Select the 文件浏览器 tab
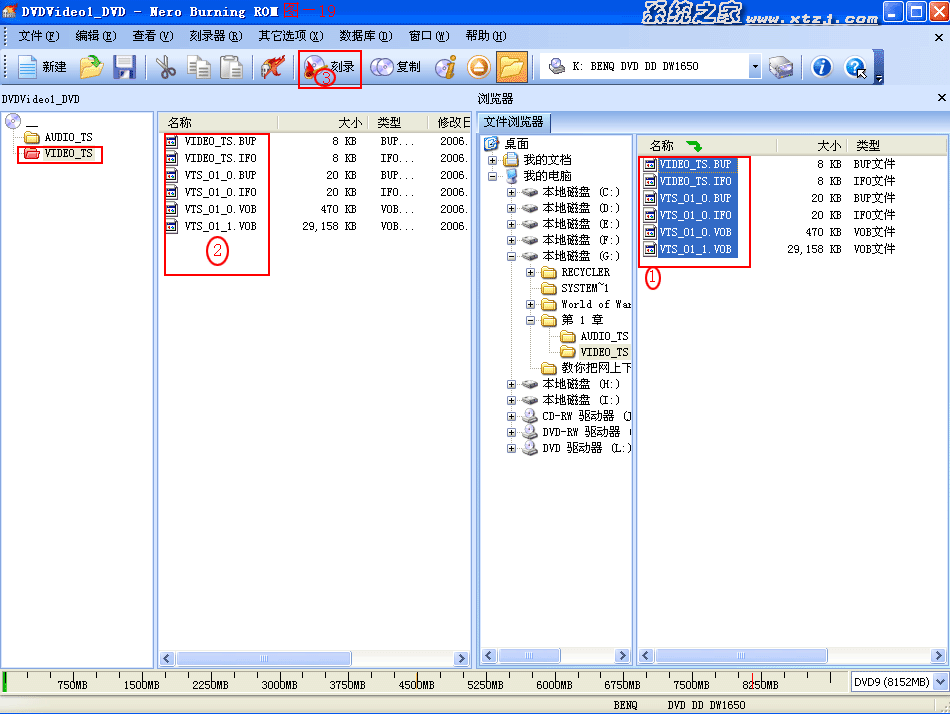Viewport: 950px width, 714px height. pos(514,122)
